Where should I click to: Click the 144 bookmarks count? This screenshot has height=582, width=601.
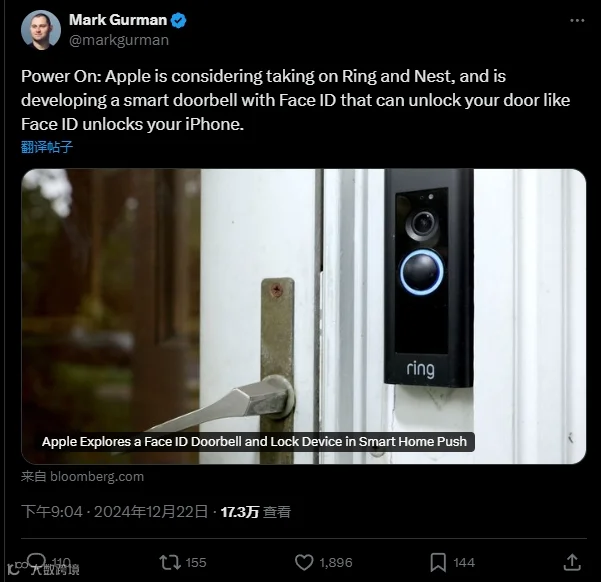point(464,562)
